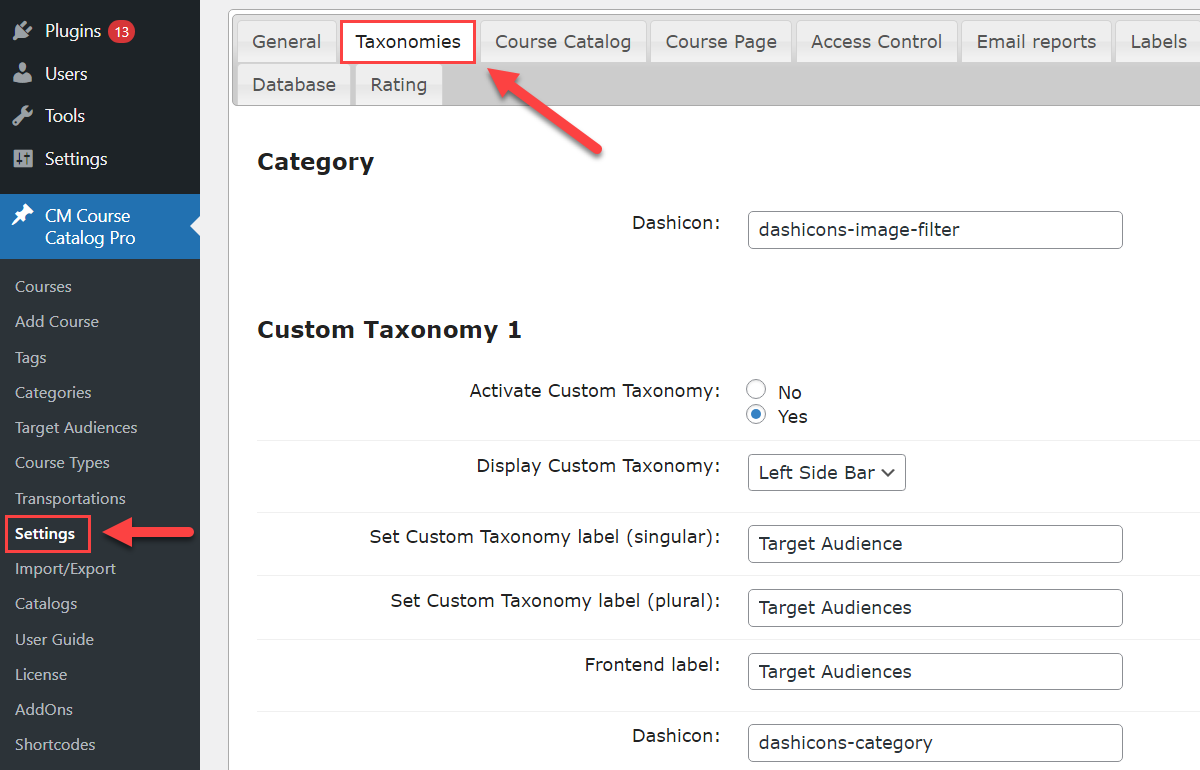Click the plural taxonomy label field
1200x770 pixels.
935,608
